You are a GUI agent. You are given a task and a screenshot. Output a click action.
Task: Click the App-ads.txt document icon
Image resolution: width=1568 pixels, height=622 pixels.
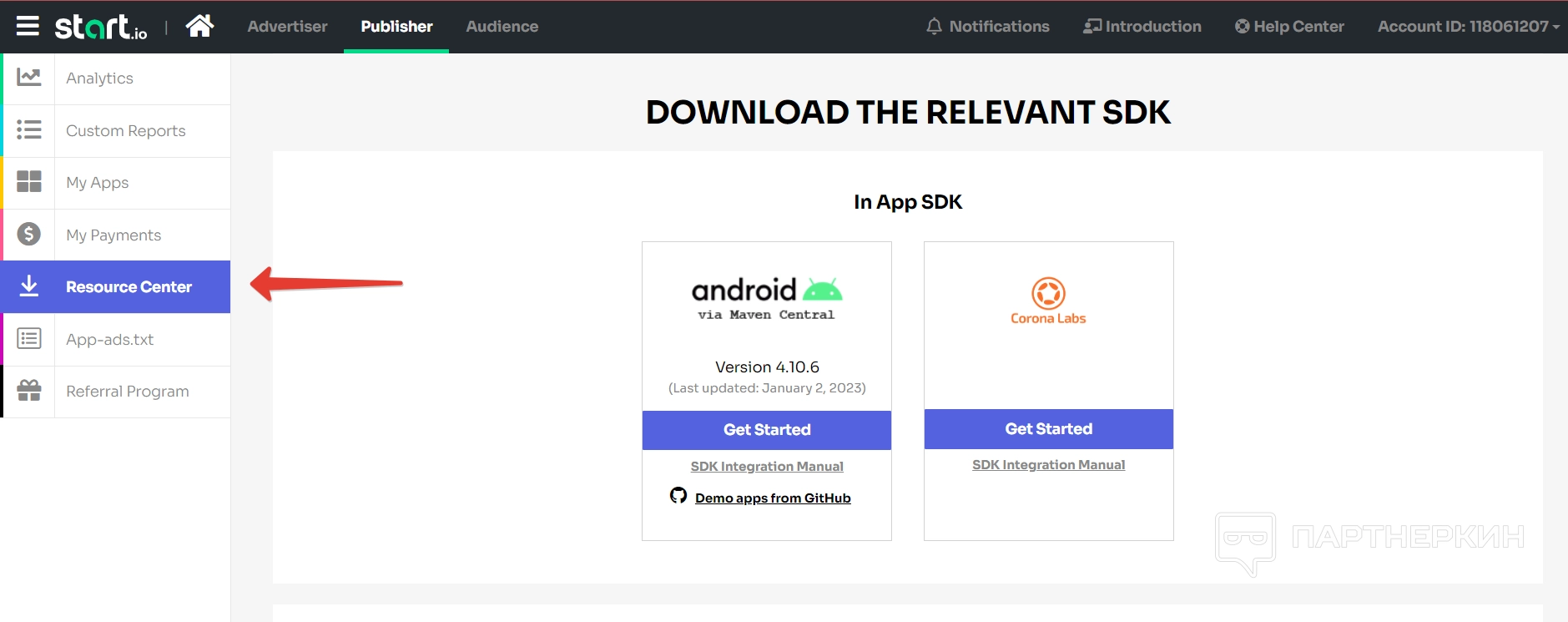[x=29, y=339]
